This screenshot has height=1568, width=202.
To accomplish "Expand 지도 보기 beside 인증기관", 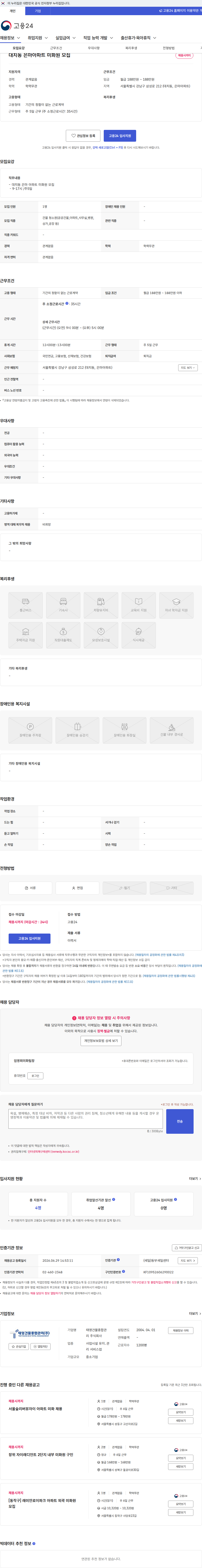I will (x=188, y=1261).
